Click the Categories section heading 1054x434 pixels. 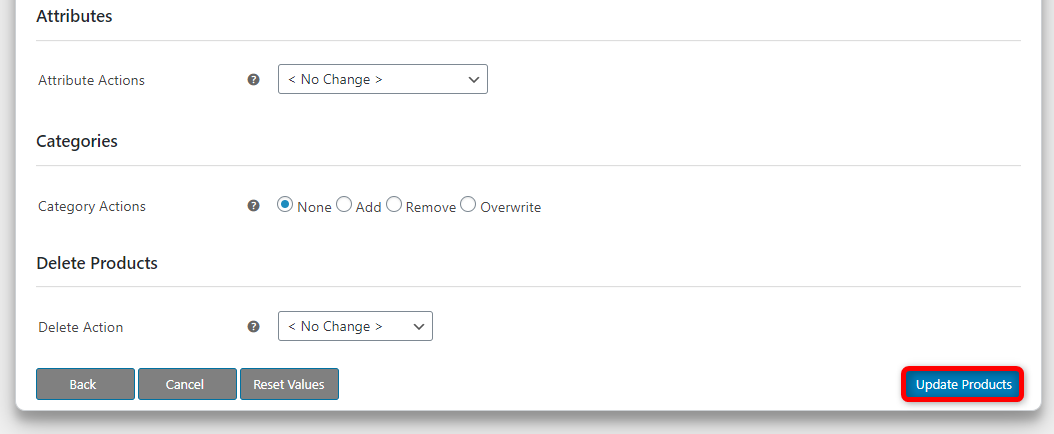pos(77,141)
